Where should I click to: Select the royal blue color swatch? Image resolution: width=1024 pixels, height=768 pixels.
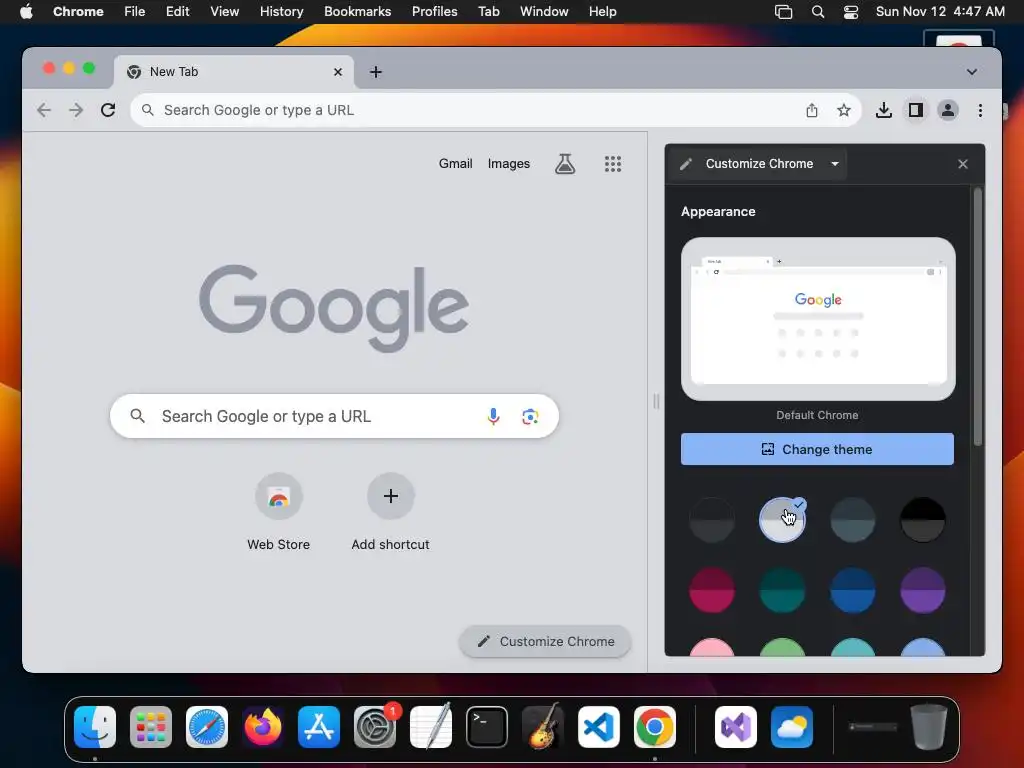tap(852, 590)
